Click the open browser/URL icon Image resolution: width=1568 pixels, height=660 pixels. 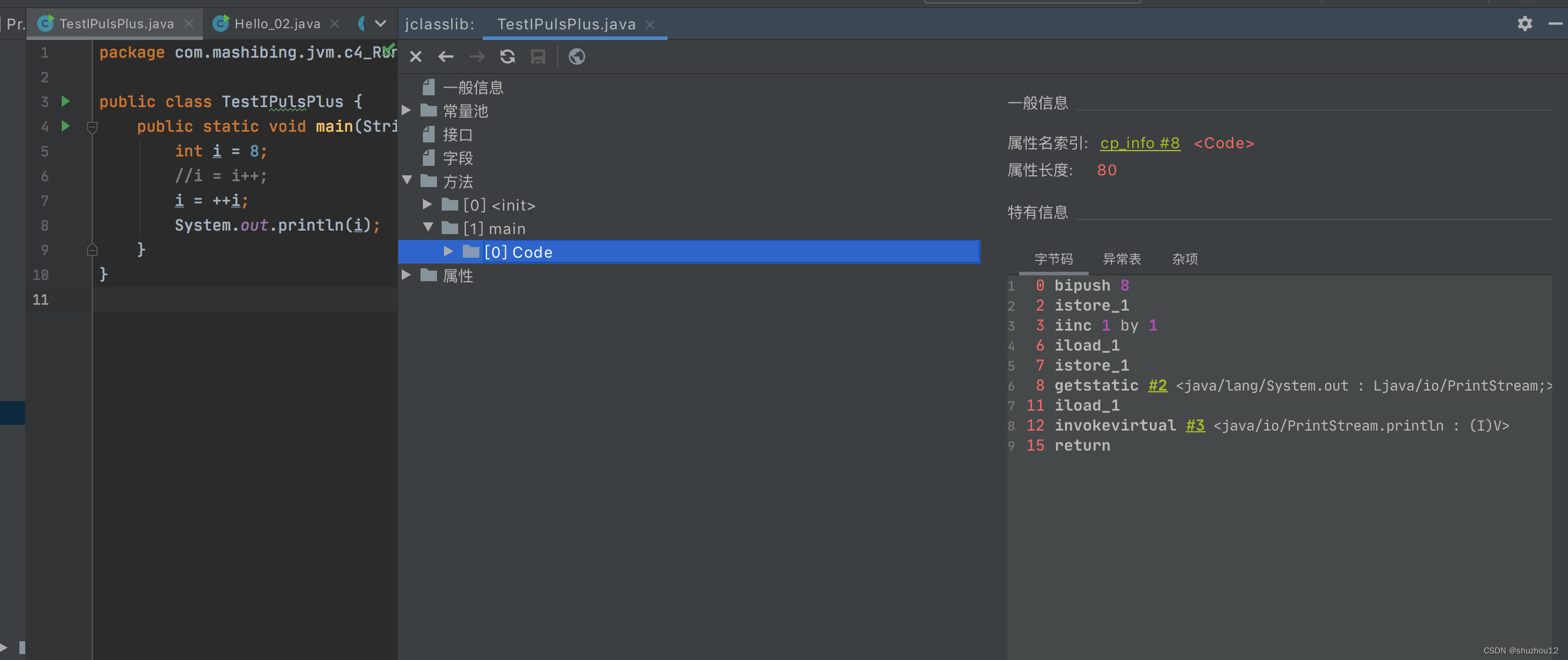(x=579, y=57)
